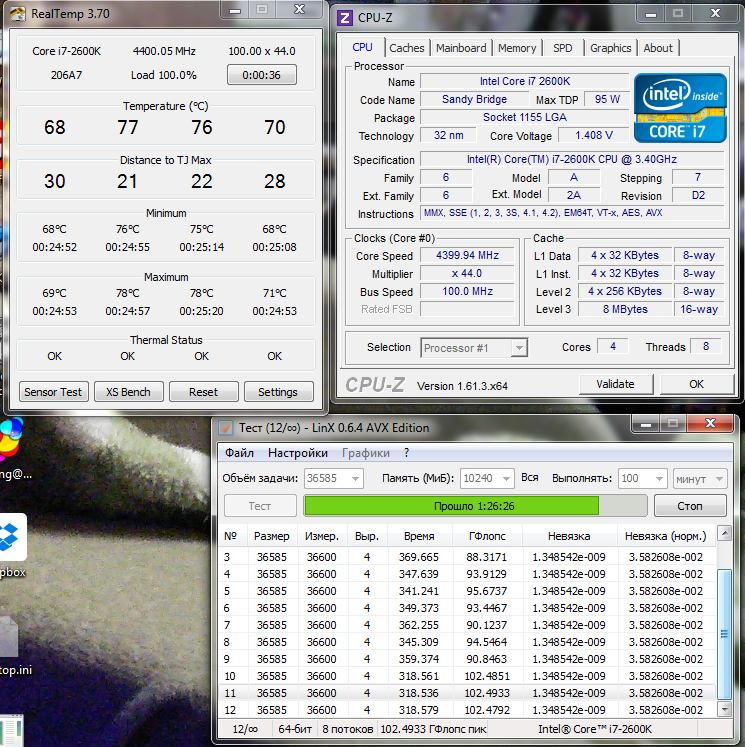Click the Невязка (норм.) column header

(665, 536)
